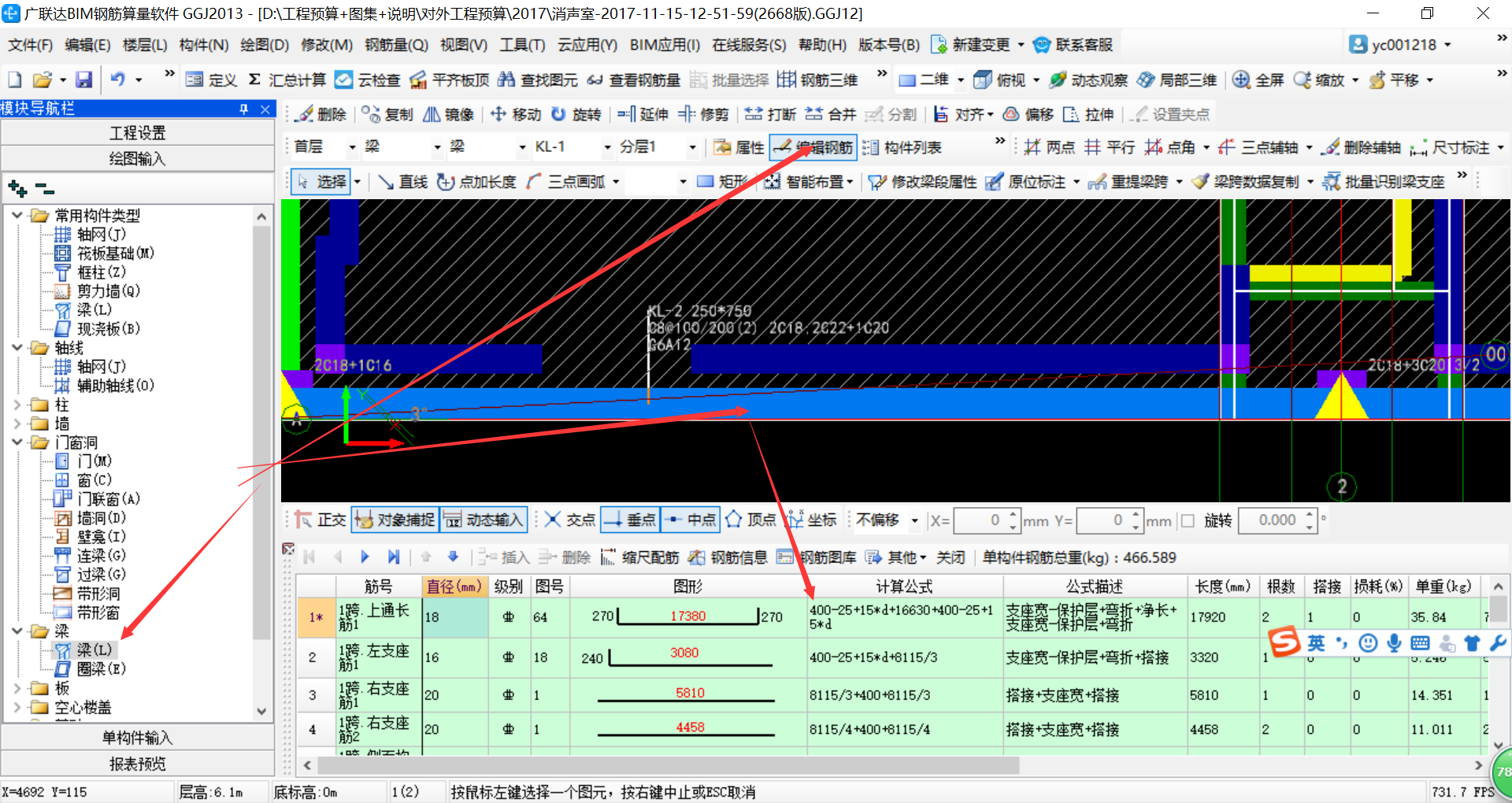This screenshot has width=1512, height=803.
Task: Click 查看钢筋量 tool
Action: [x=634, y=80]
